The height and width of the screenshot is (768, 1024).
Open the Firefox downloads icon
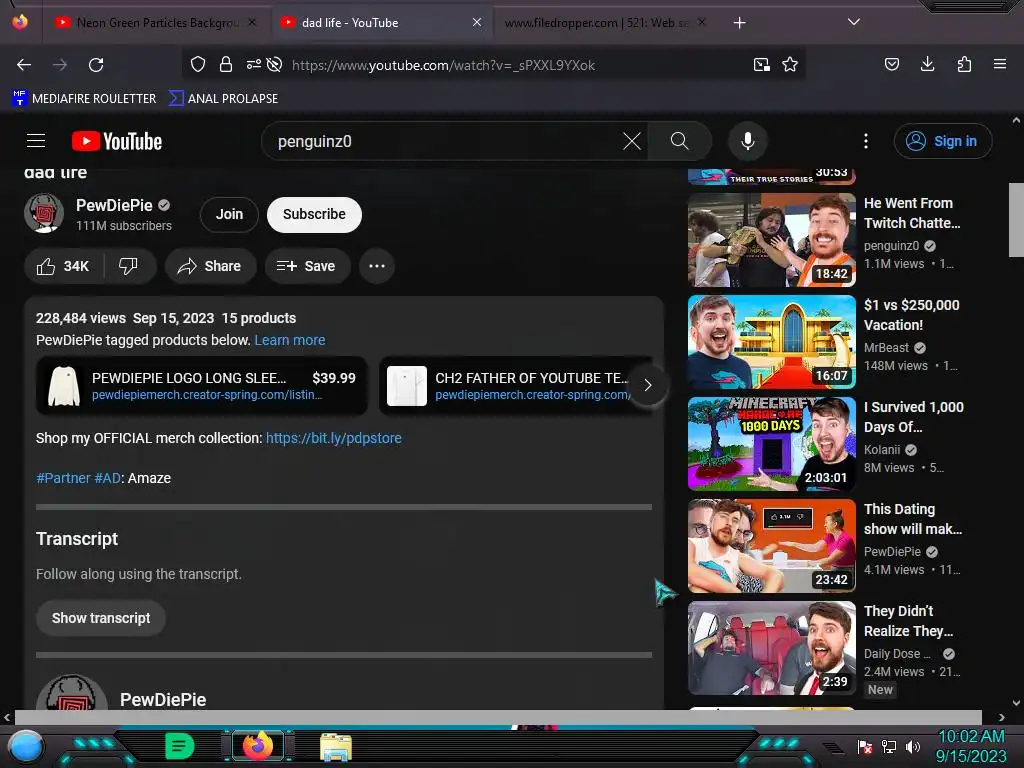[x=927, y=65]
